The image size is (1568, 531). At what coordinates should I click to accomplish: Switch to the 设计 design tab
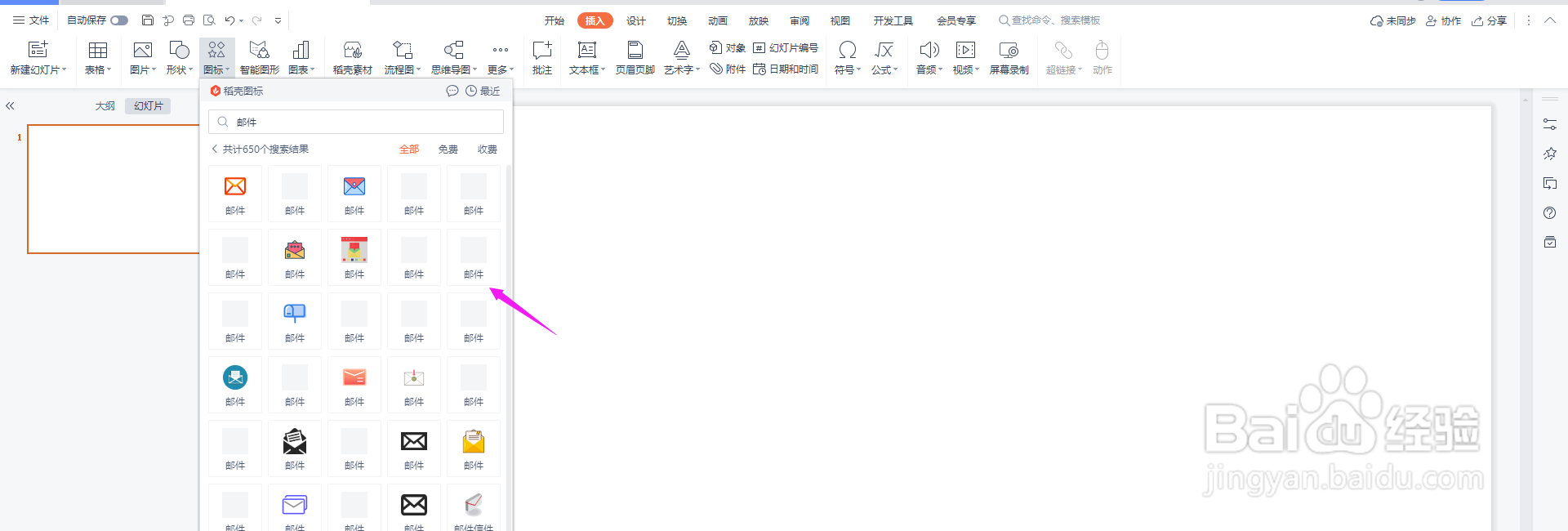pos(636,20)
